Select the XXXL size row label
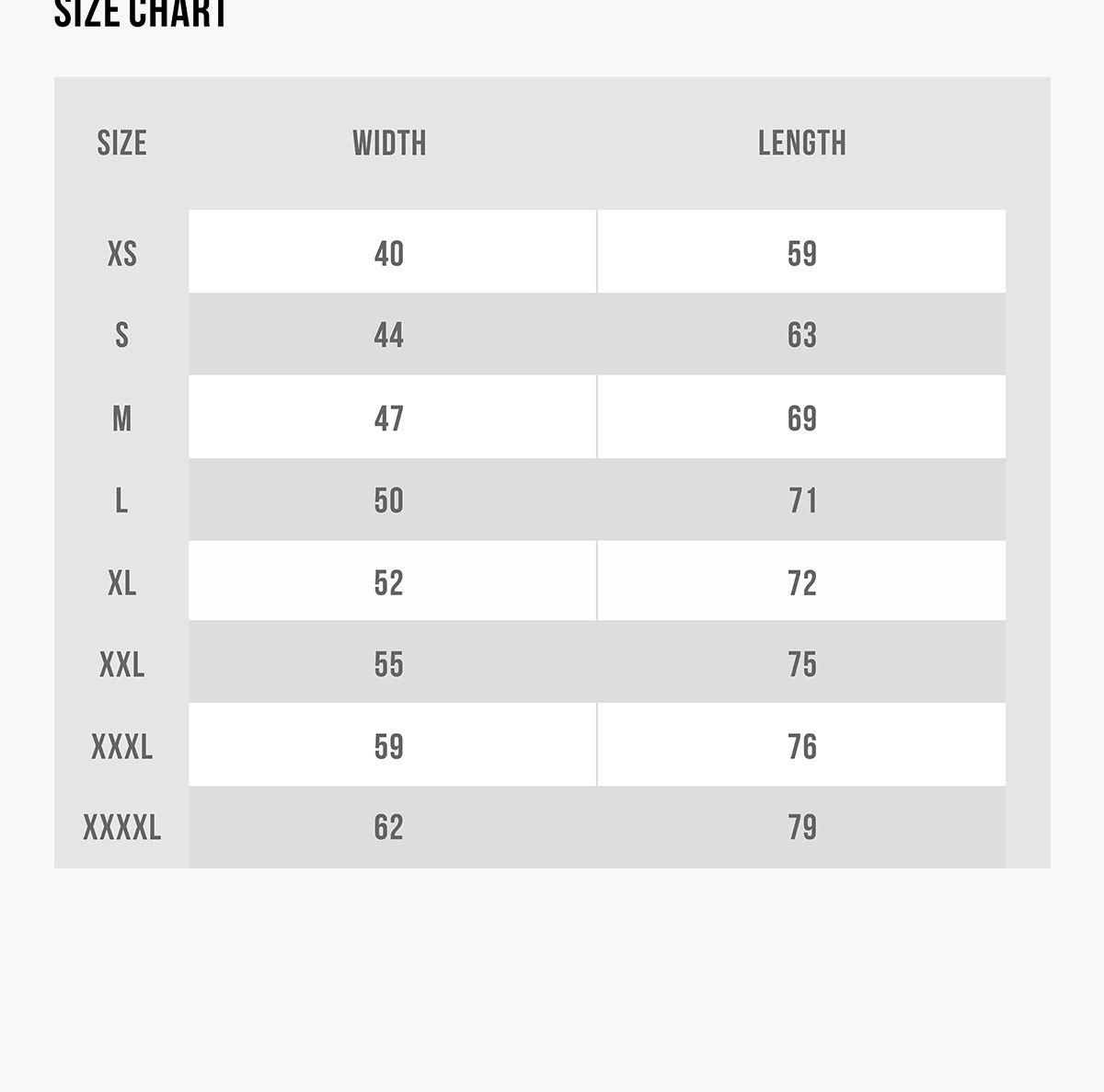 click(x=122, y=746)
